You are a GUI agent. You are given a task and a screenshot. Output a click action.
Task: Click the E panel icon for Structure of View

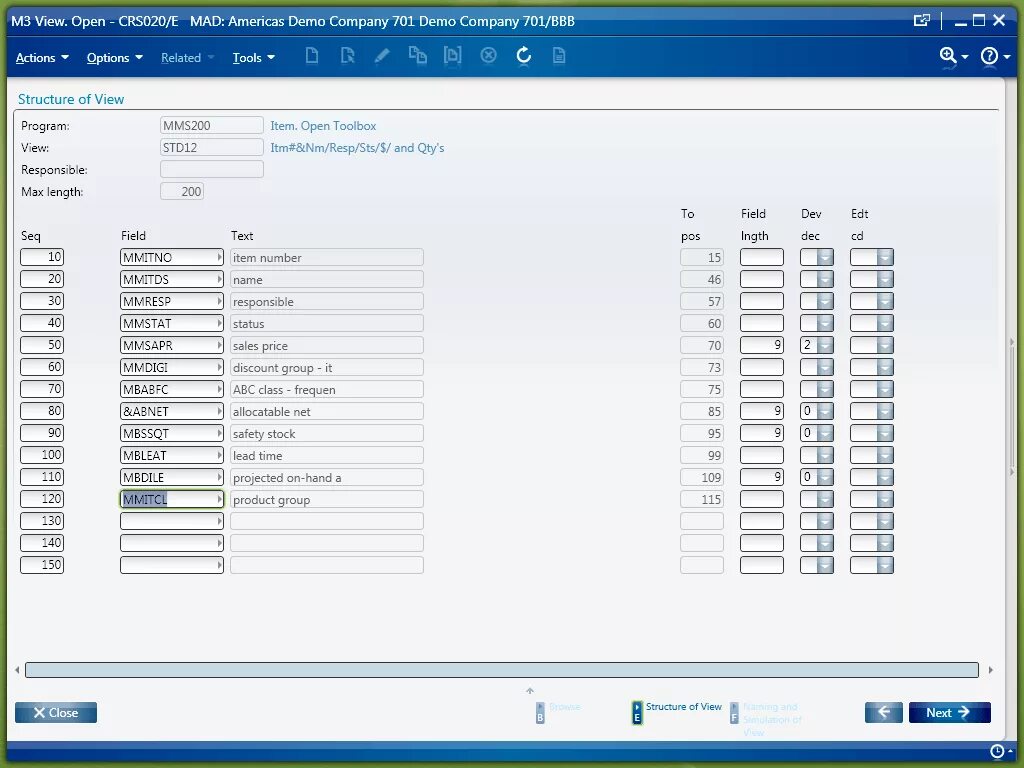637,712
